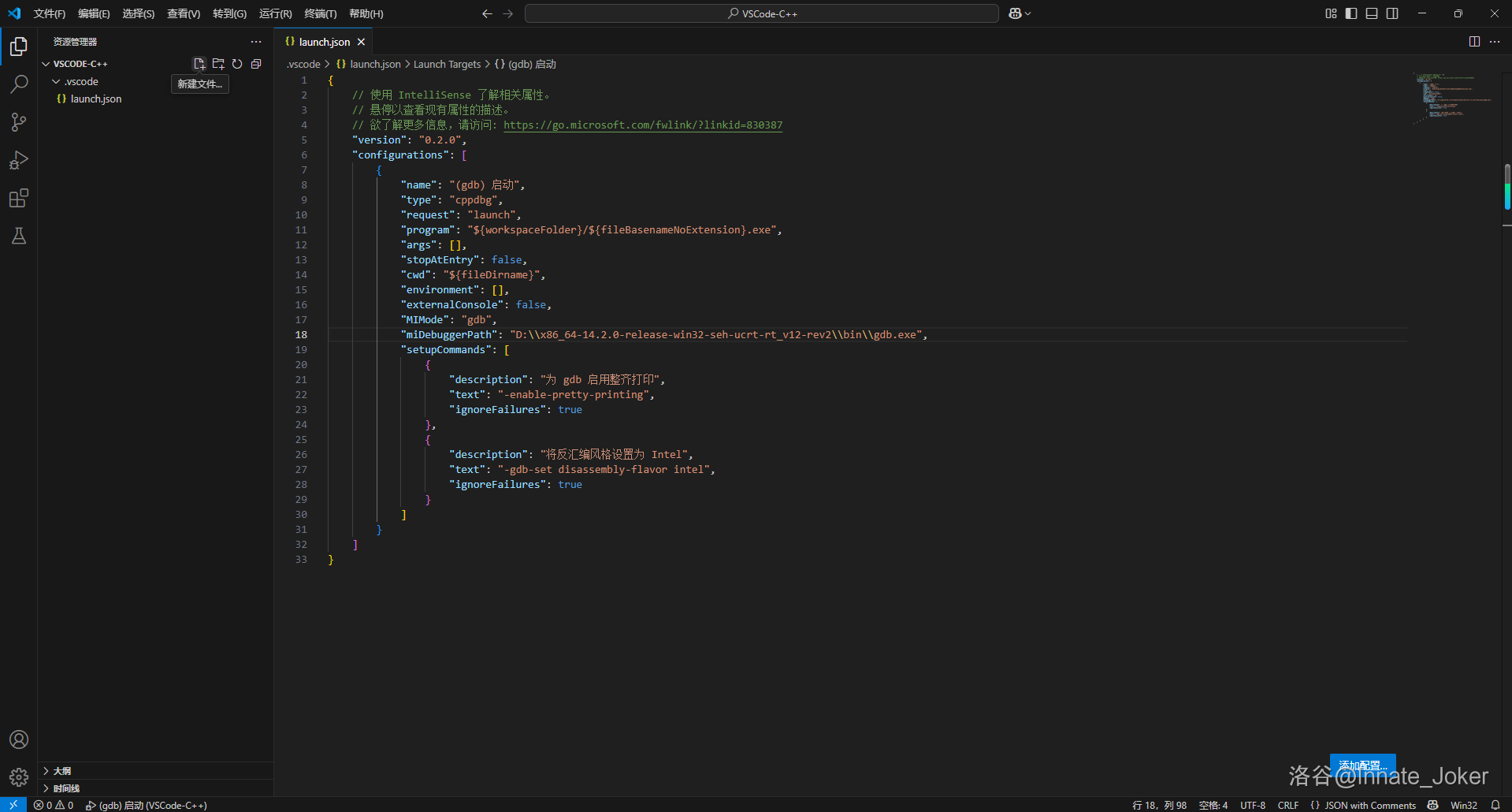Expand the 时间线 timeline section
1512x812 pixels.
pyautogui.click(x=66, y=788)
